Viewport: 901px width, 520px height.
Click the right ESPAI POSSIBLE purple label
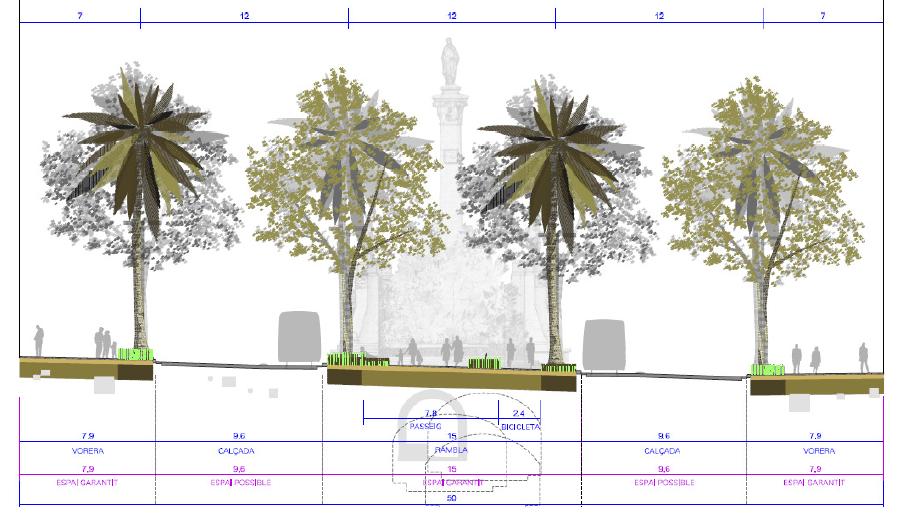(x=663, y=482)
